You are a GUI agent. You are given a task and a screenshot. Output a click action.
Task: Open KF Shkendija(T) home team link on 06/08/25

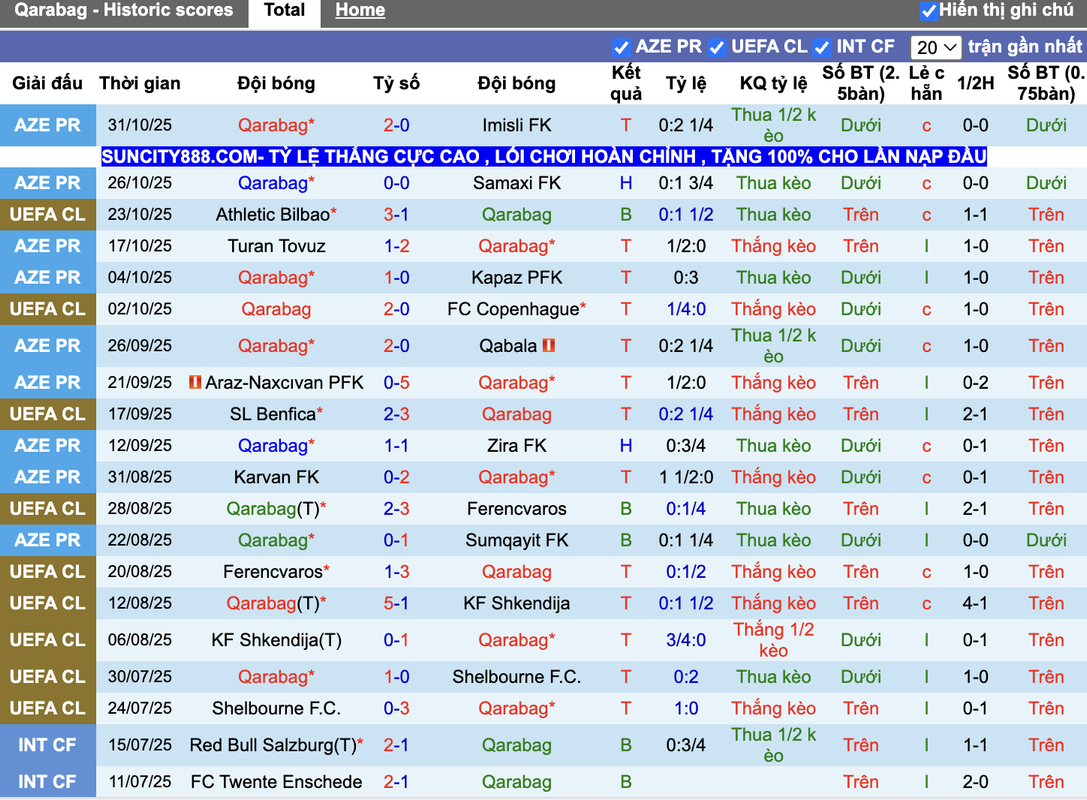277,640
